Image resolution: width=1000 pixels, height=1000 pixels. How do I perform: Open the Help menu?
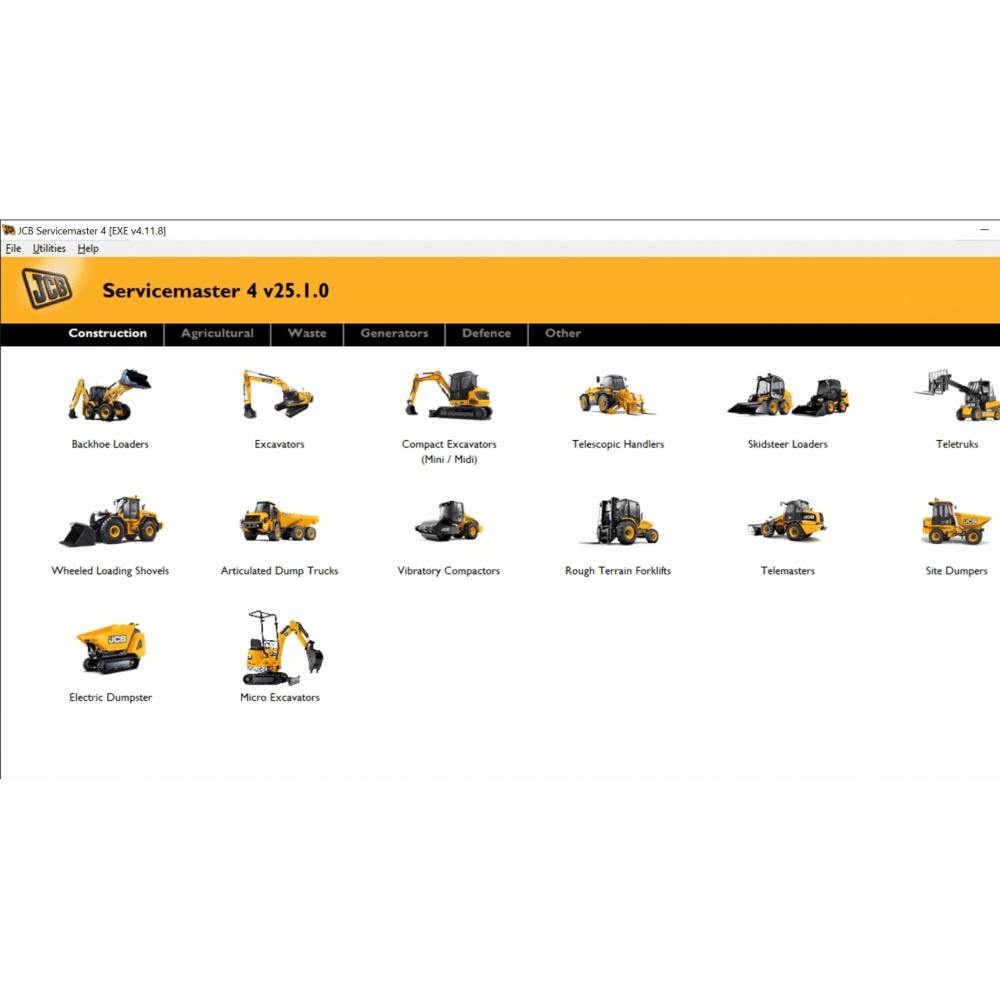coord(88,249)
